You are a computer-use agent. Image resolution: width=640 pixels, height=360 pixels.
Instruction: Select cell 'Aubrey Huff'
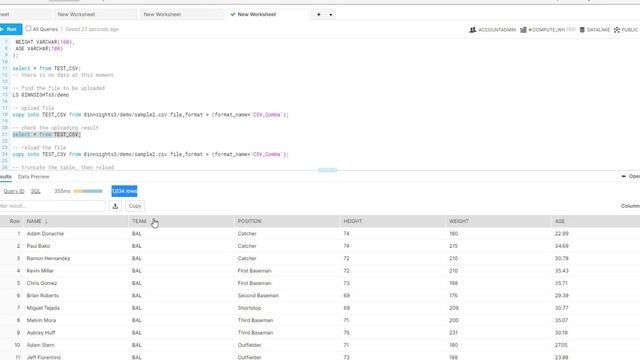point(41,333)
